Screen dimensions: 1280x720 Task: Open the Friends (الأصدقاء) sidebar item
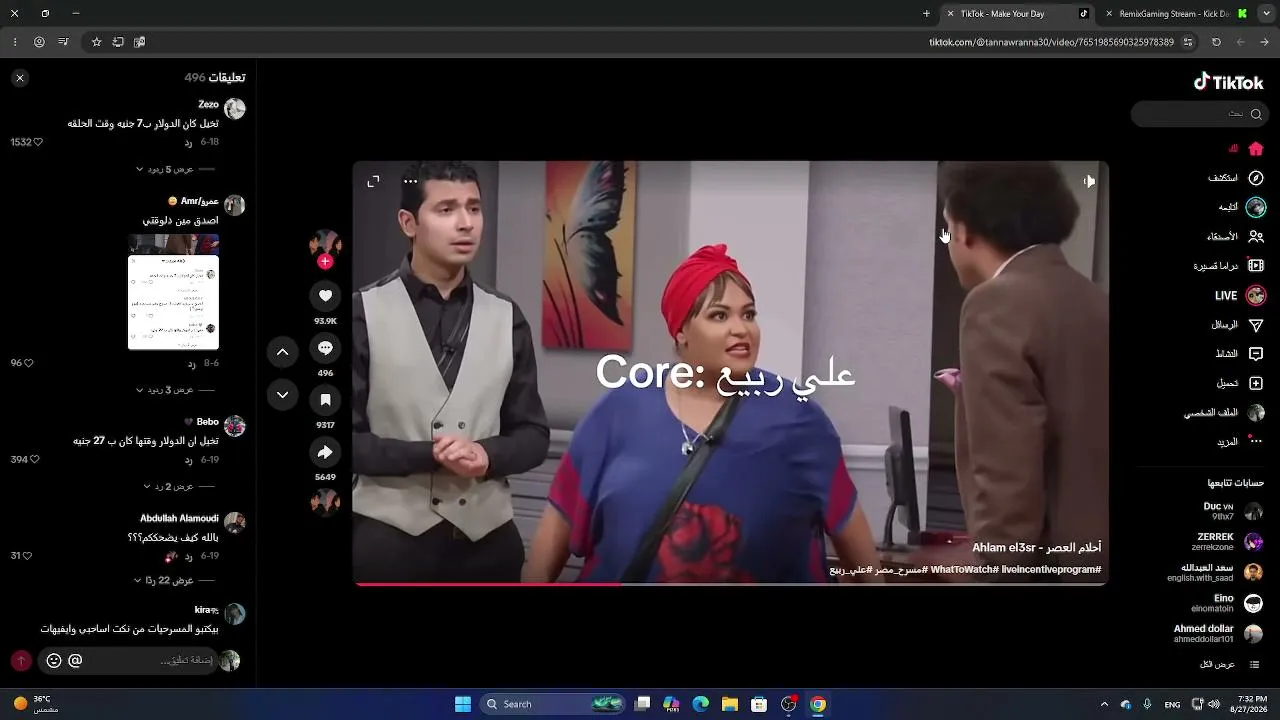pyautogui.click(x=1235, y=237)
